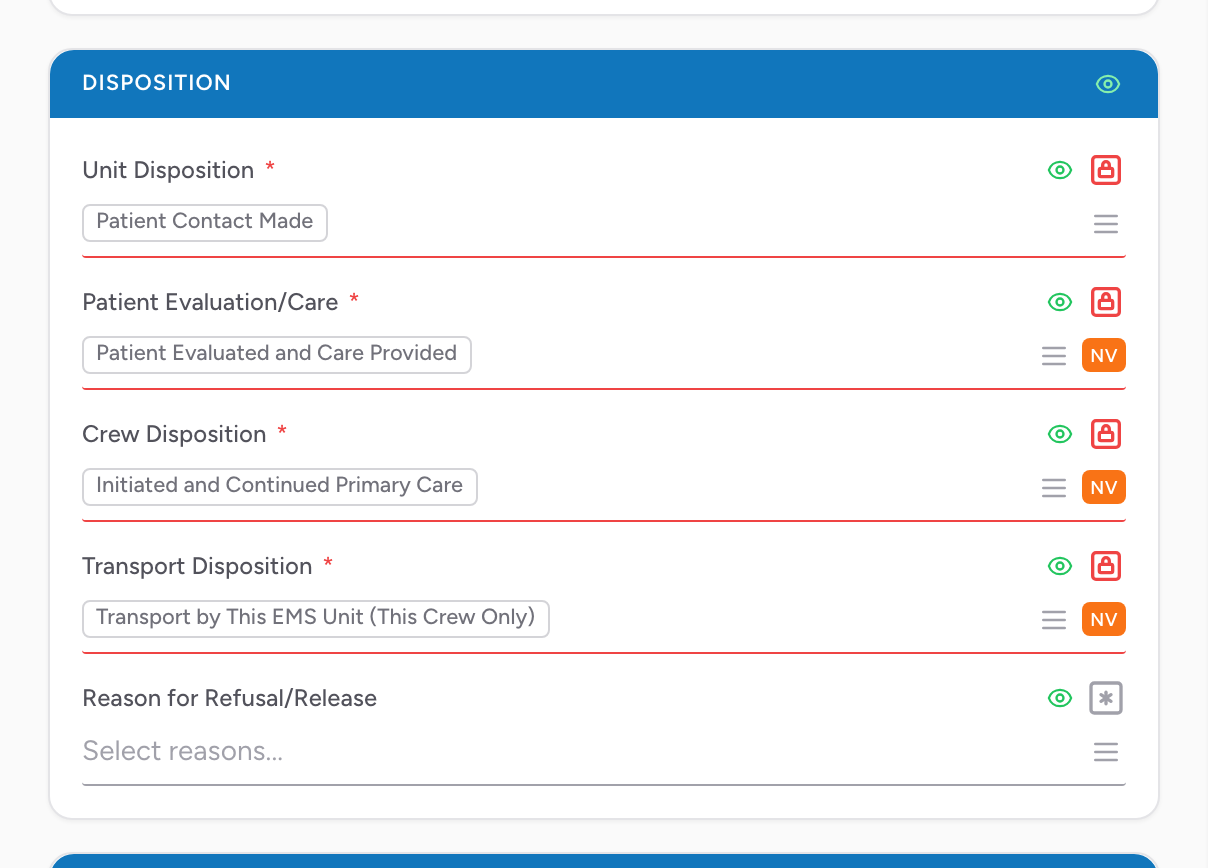Click the Unit Disposition label
Image resolution: width=1208 pixels, height=868 pixels.
point(168,170)
